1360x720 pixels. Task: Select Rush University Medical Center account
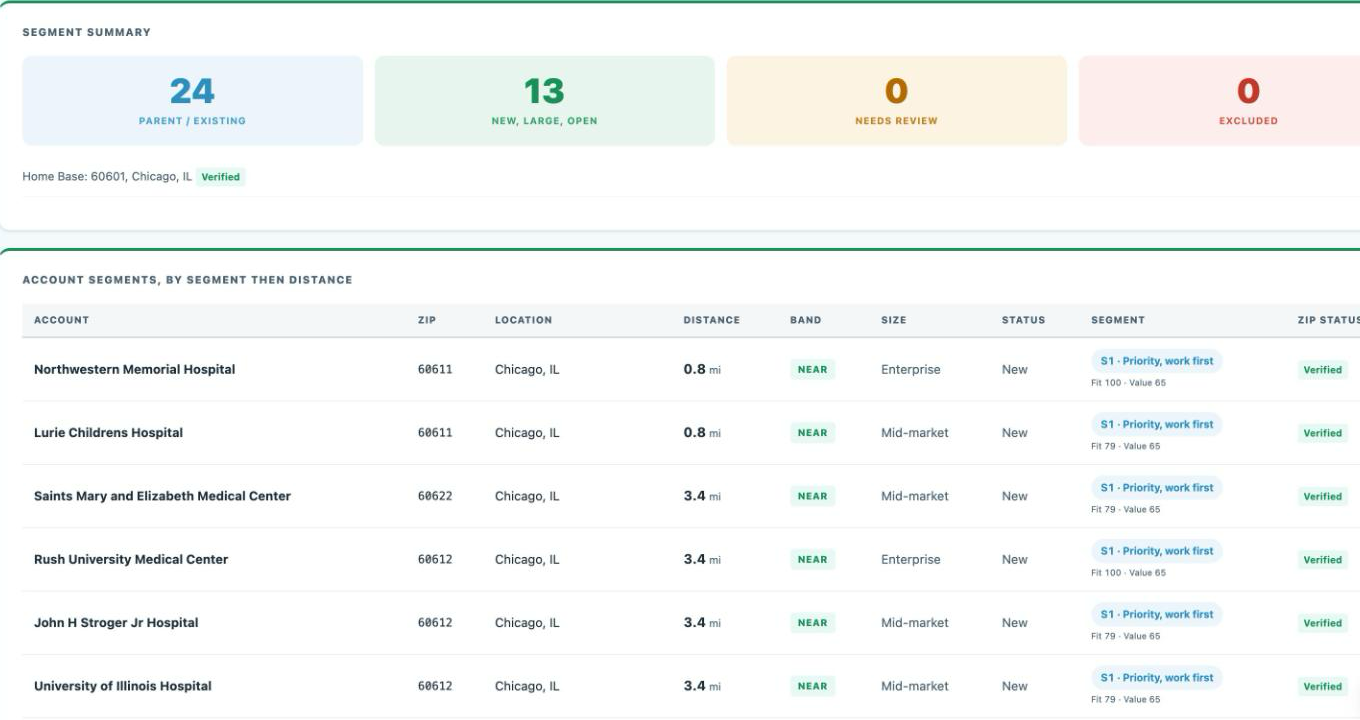click(131, 559)
